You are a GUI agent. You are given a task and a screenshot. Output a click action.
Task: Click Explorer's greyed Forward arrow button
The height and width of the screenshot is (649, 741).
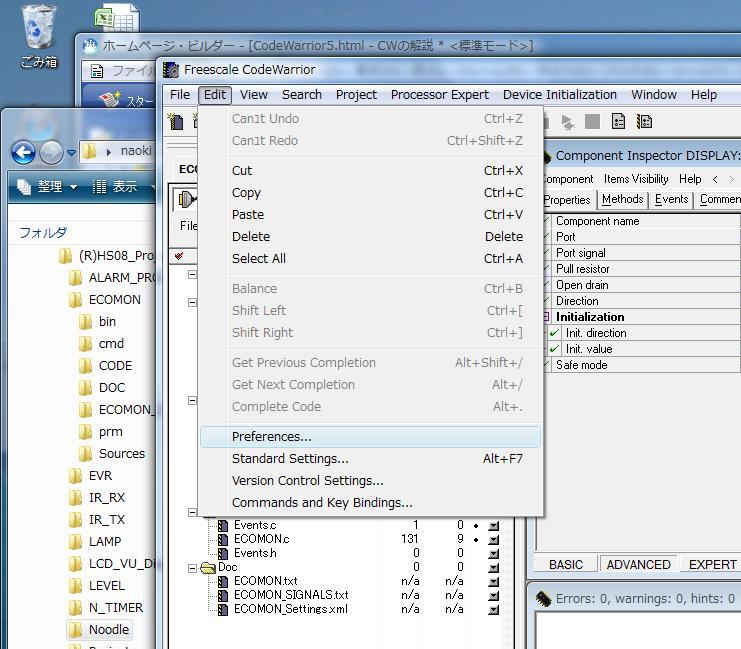click(51, 152)
